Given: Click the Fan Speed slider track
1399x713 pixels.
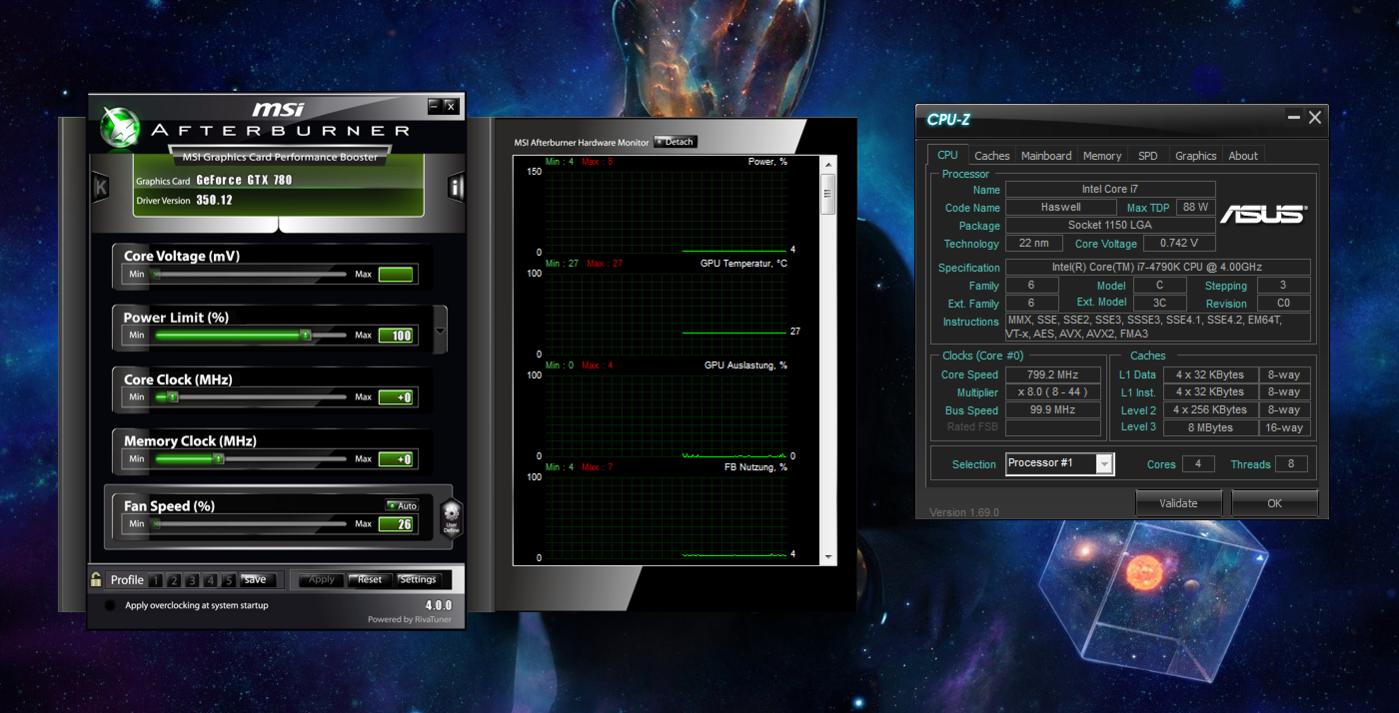Looking at the screenshot, I should tap(250, 523).
